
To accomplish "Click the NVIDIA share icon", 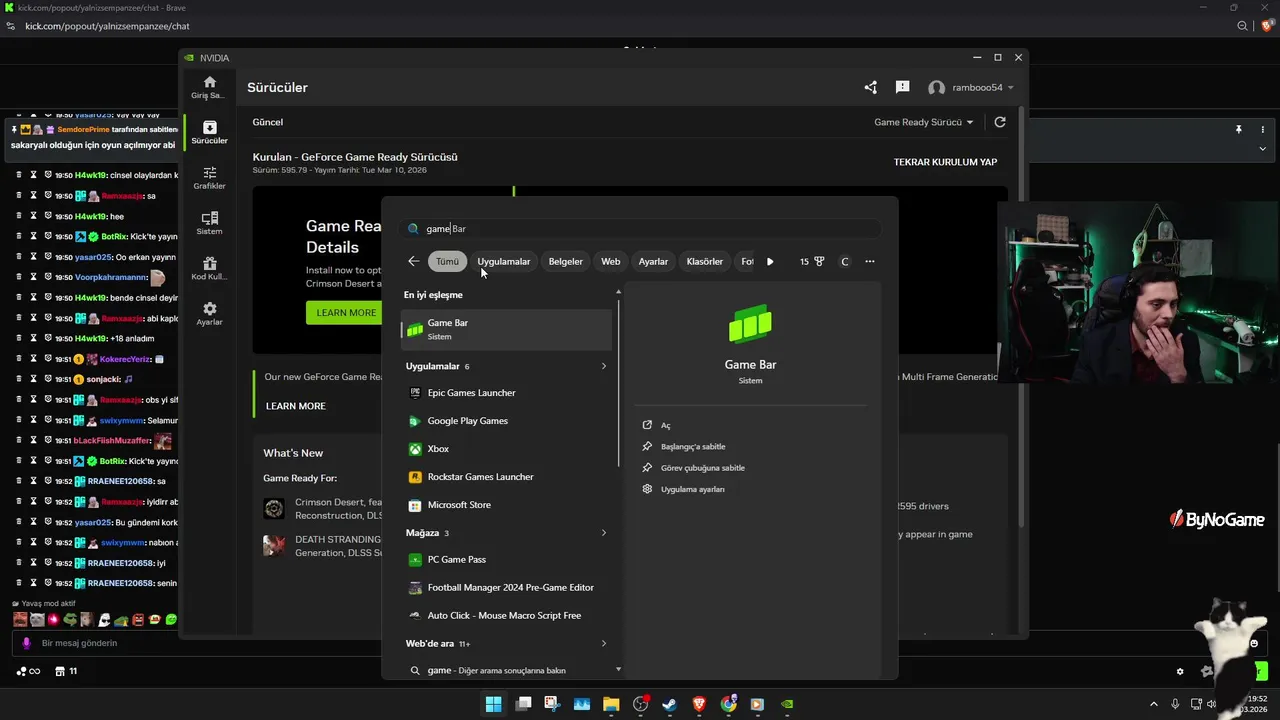I will pos(870,88).
